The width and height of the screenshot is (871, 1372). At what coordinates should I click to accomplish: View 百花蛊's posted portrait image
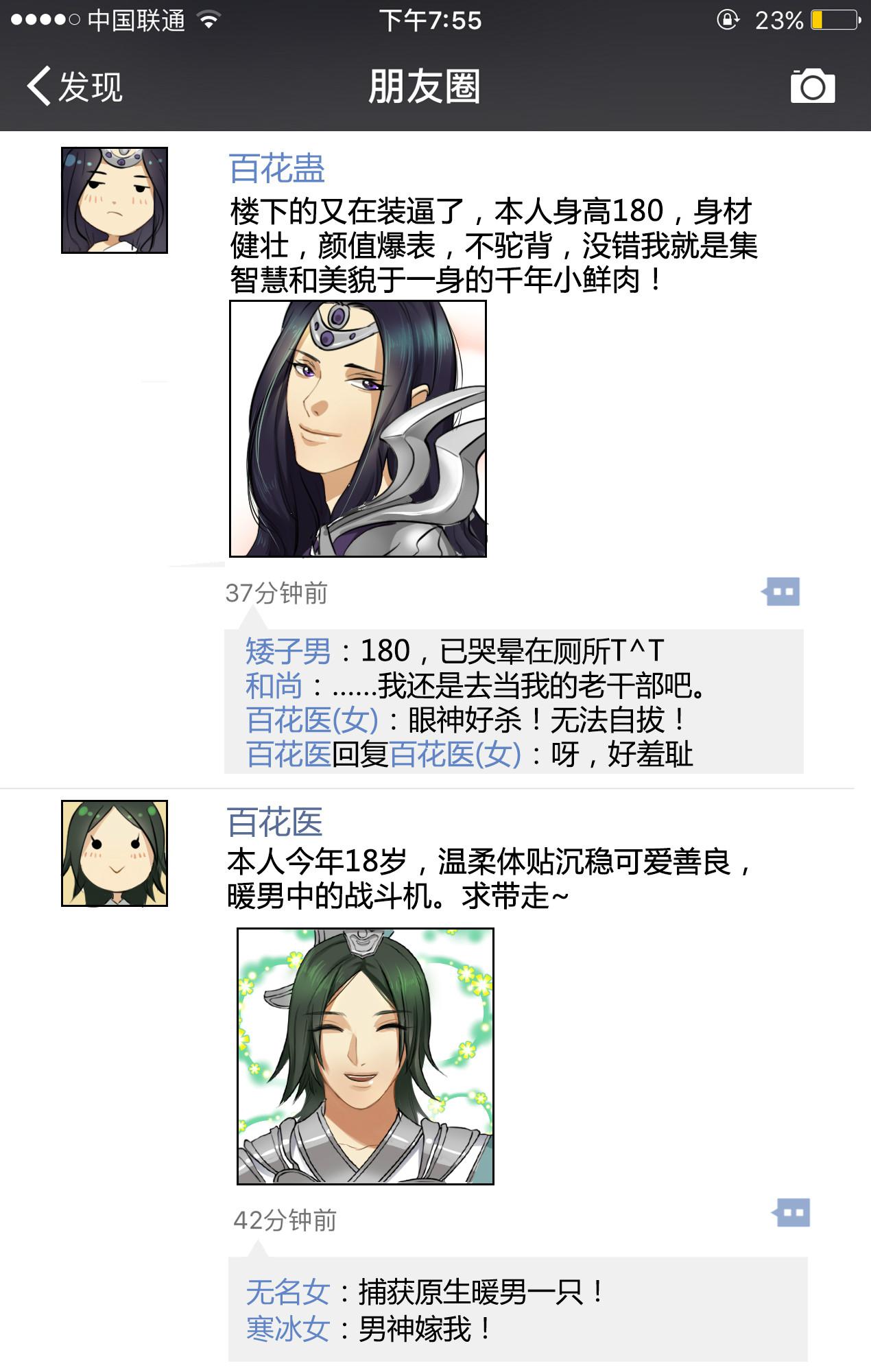358,429
